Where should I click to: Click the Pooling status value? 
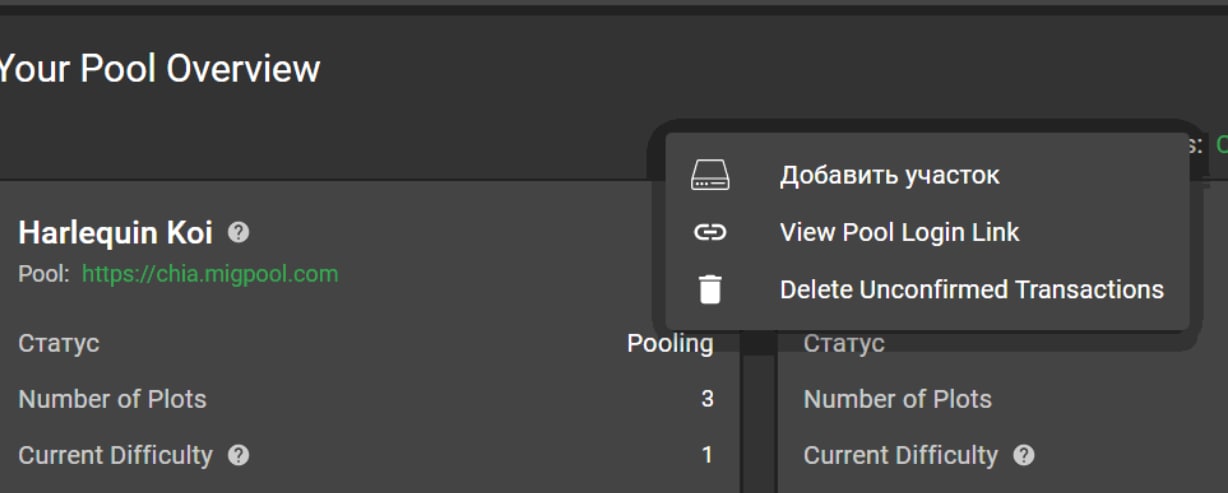(670, 344)
